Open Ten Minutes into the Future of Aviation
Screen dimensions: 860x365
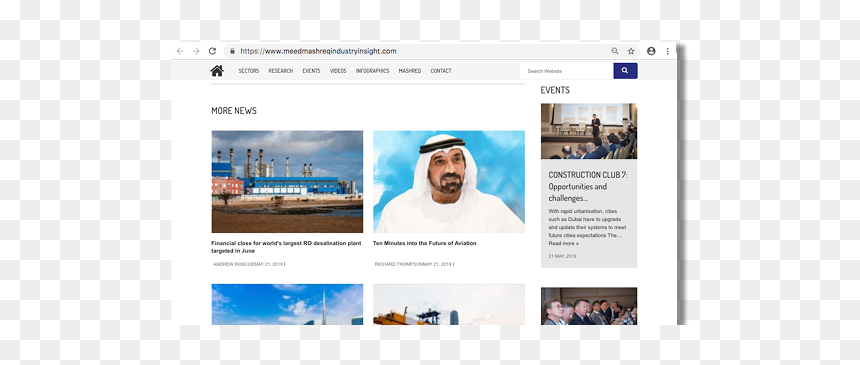[x=425, y=243]
